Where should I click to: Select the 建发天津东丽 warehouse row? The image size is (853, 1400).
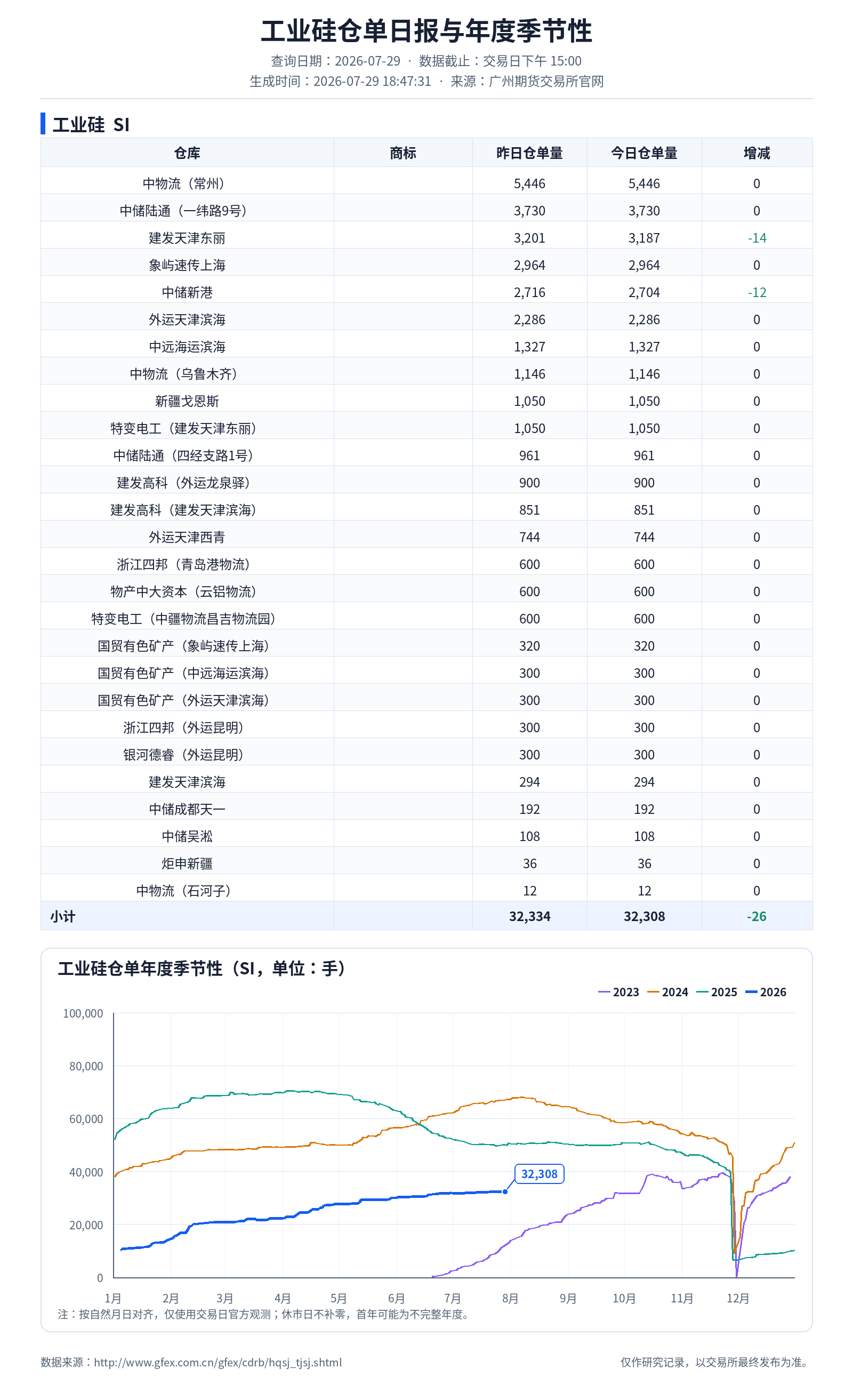[x=426, y=237]
